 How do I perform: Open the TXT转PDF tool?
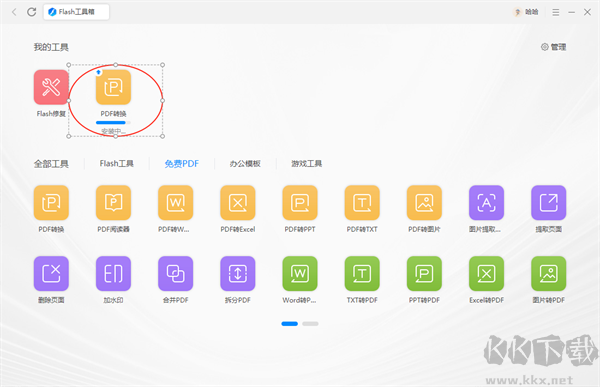(x=362, y=274)
